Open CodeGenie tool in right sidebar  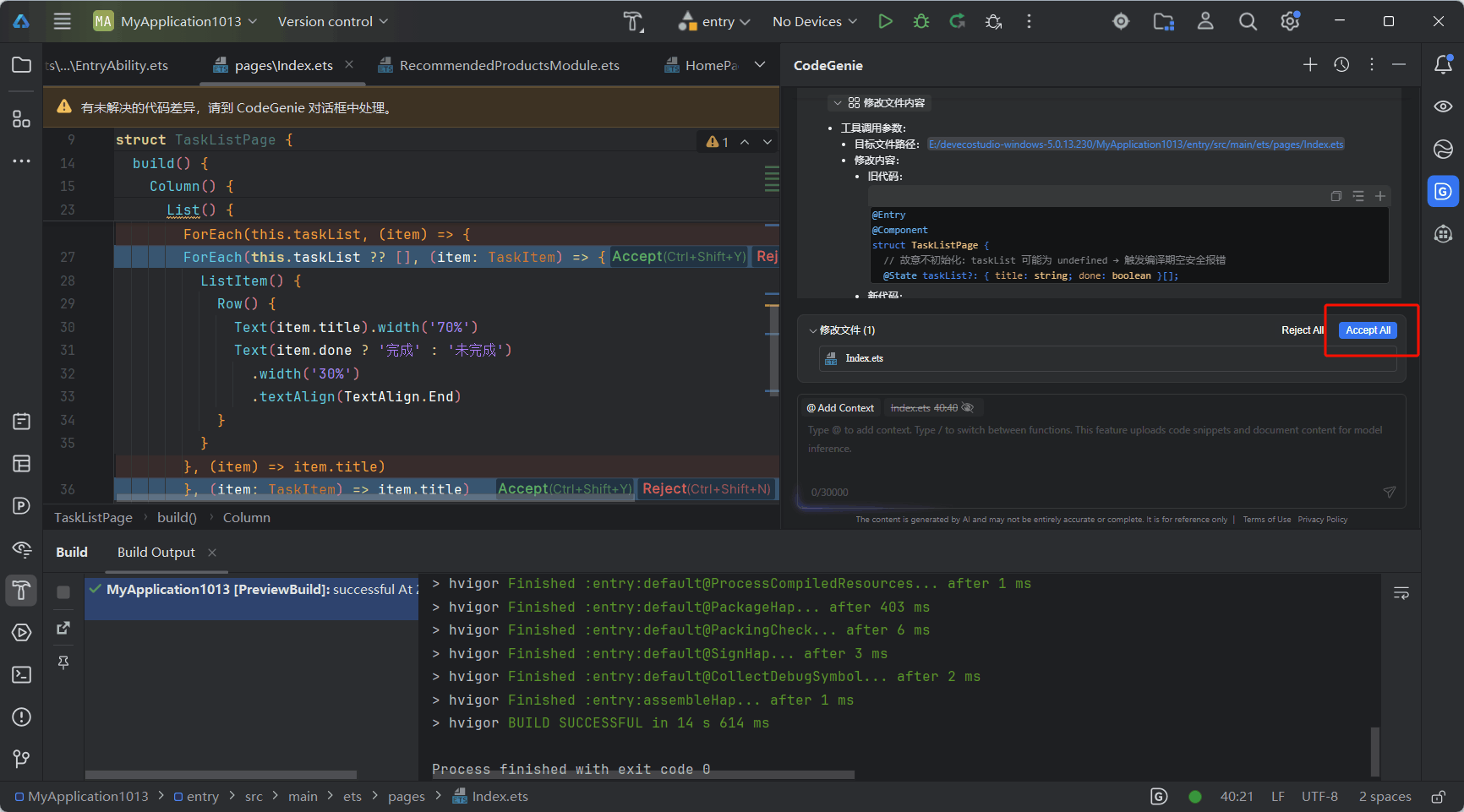coord(1444,191)
